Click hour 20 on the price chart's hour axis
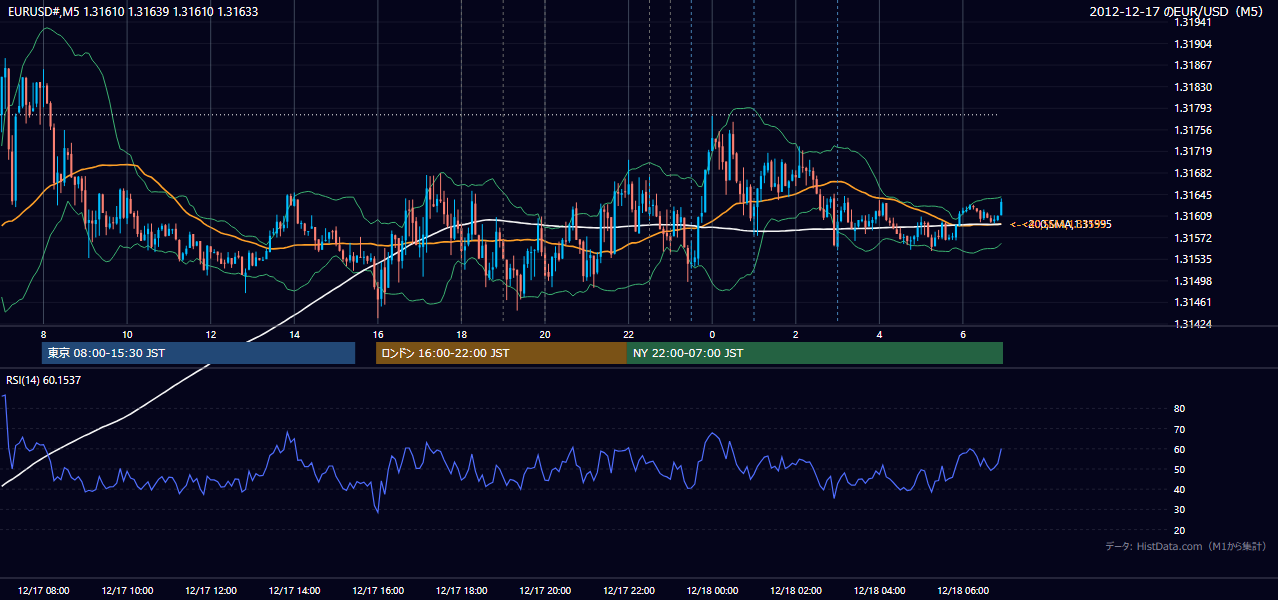 [545, 334]
